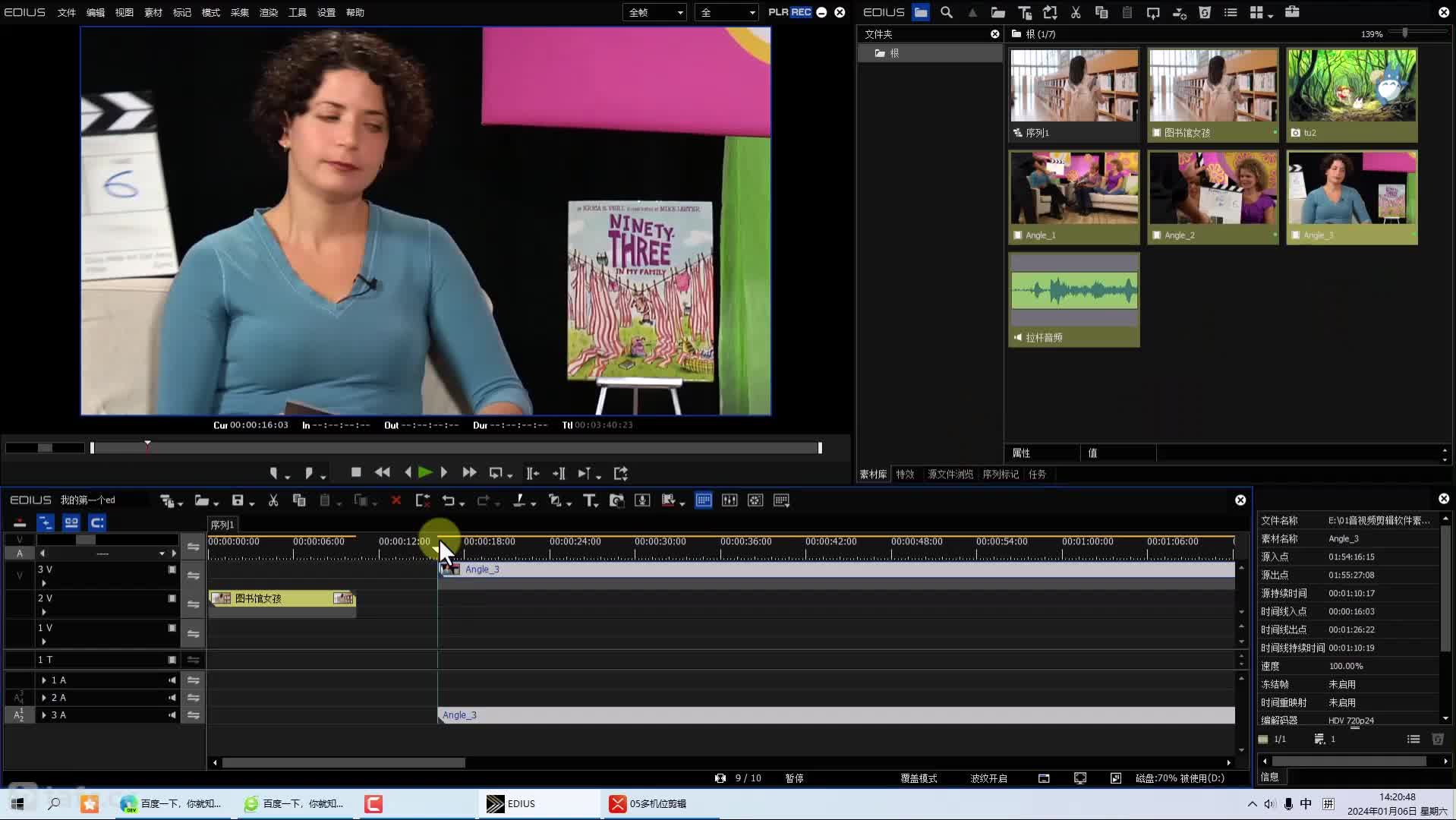This screenshot has height=820, width=1456.
Task: Expand track 3 V disclosure triangle
Action: [x=43, y=583]
